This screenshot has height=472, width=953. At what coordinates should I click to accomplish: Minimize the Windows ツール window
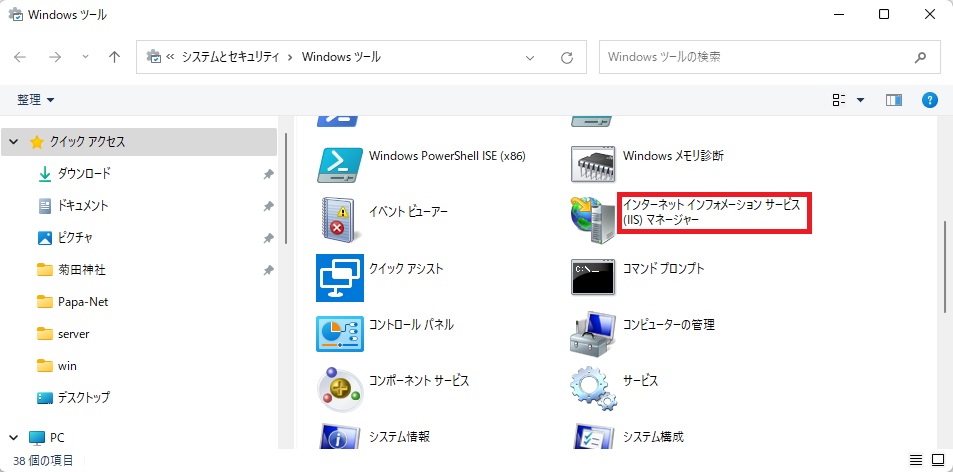[839, 15]
